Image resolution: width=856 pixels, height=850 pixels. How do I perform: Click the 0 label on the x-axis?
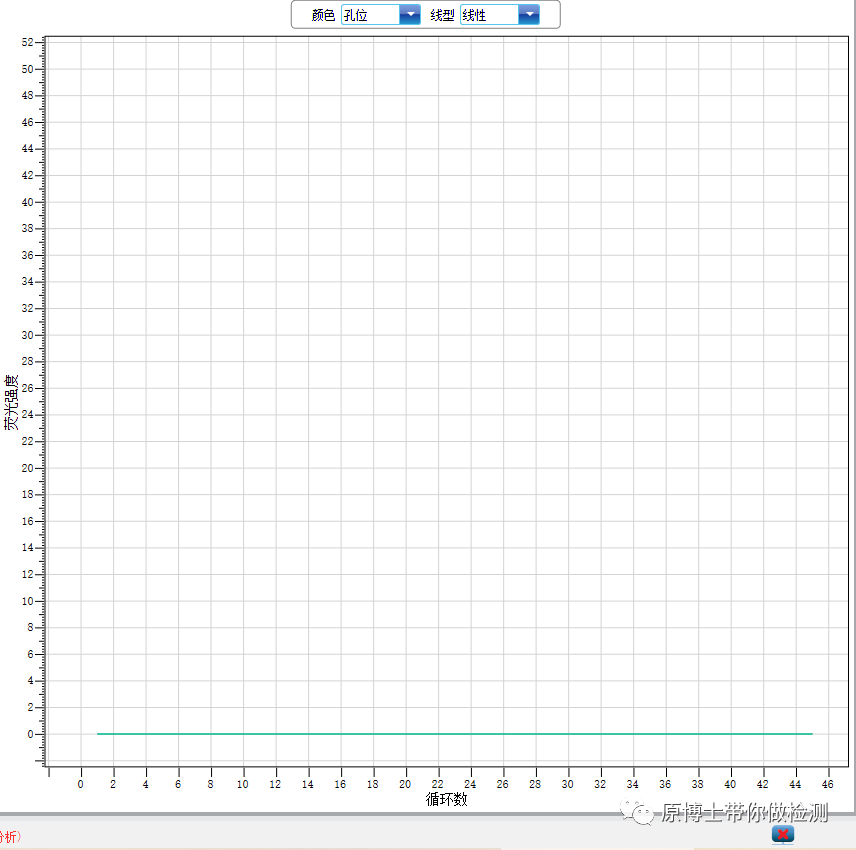pos(81,785)
